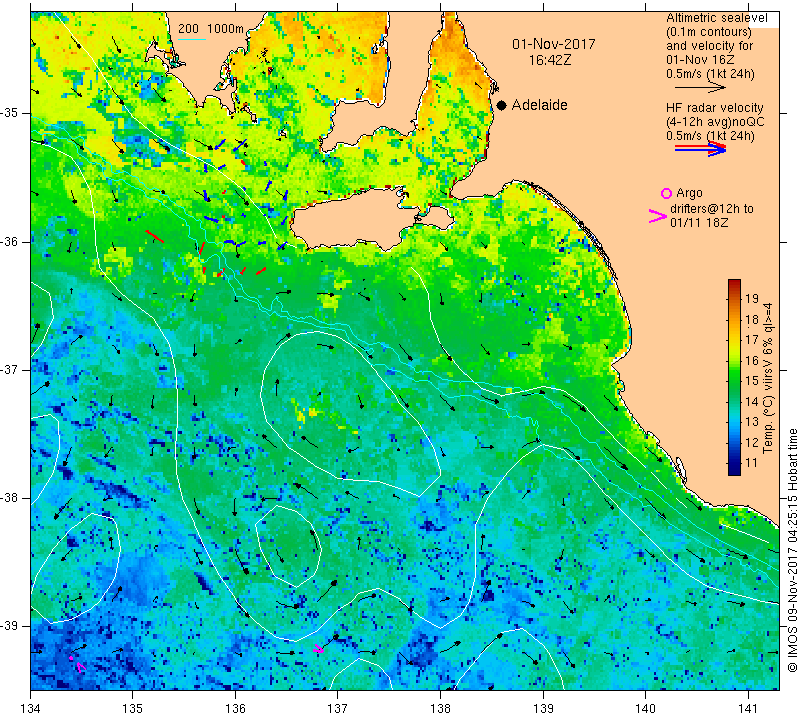Click the 137 longitude axis label
The width and height of the screenshot is (800, 720).
click(x=338, y=709)
